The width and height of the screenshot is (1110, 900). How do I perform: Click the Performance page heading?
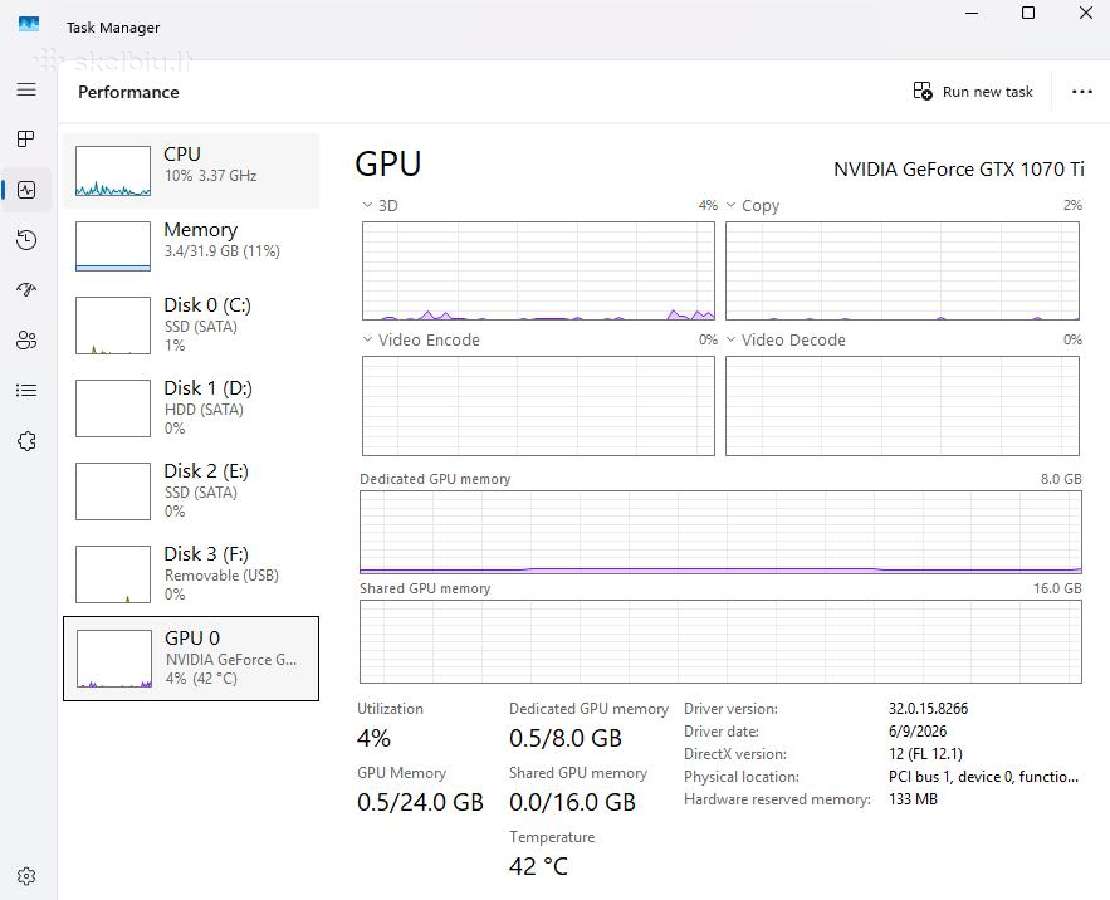coord(129,92)
